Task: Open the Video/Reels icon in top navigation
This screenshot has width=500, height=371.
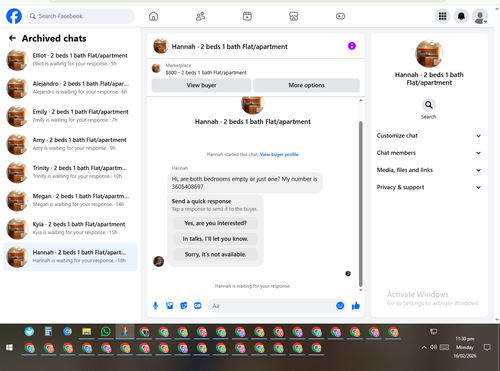Action: (x=247, y=16)
